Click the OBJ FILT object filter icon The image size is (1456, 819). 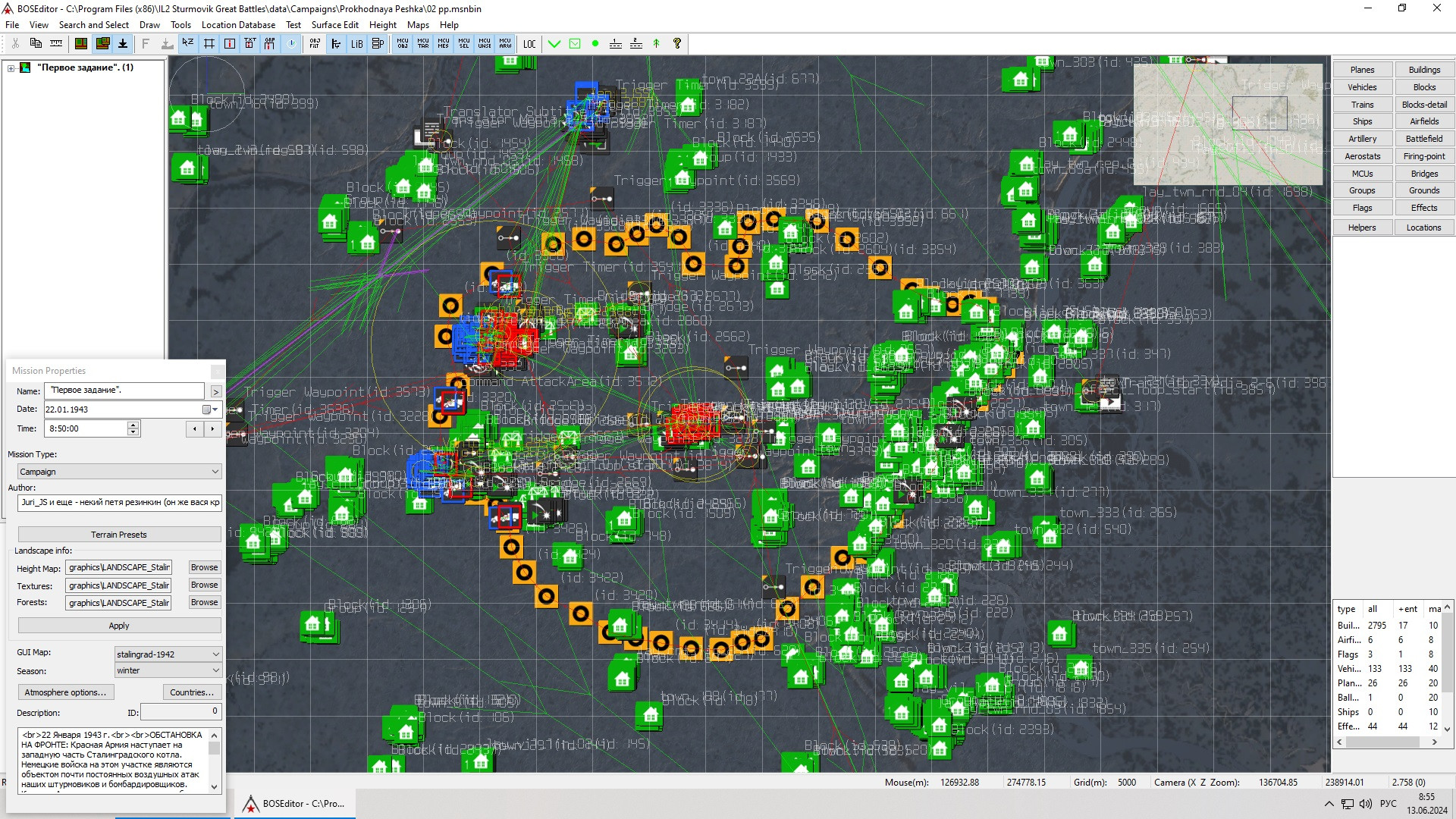click(315, 44)
